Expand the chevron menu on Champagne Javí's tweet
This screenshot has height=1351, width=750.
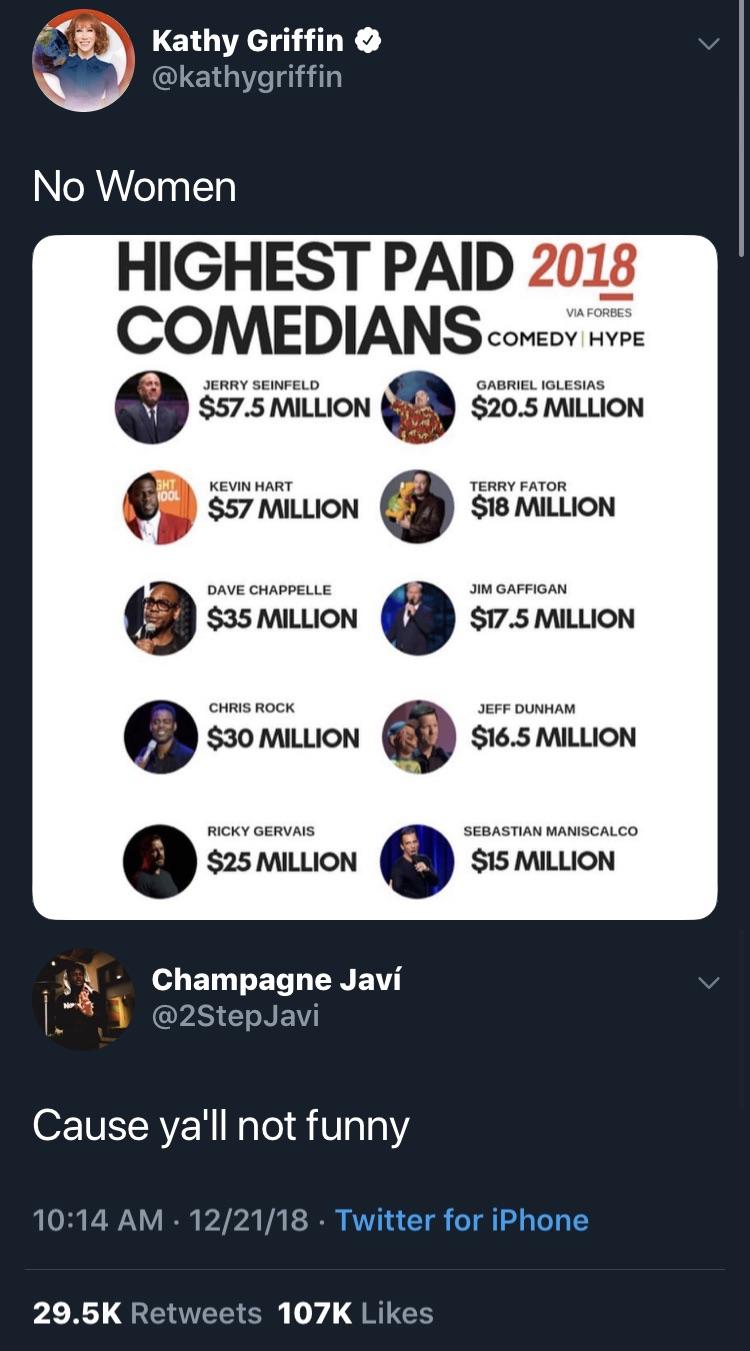pos(708,983)
